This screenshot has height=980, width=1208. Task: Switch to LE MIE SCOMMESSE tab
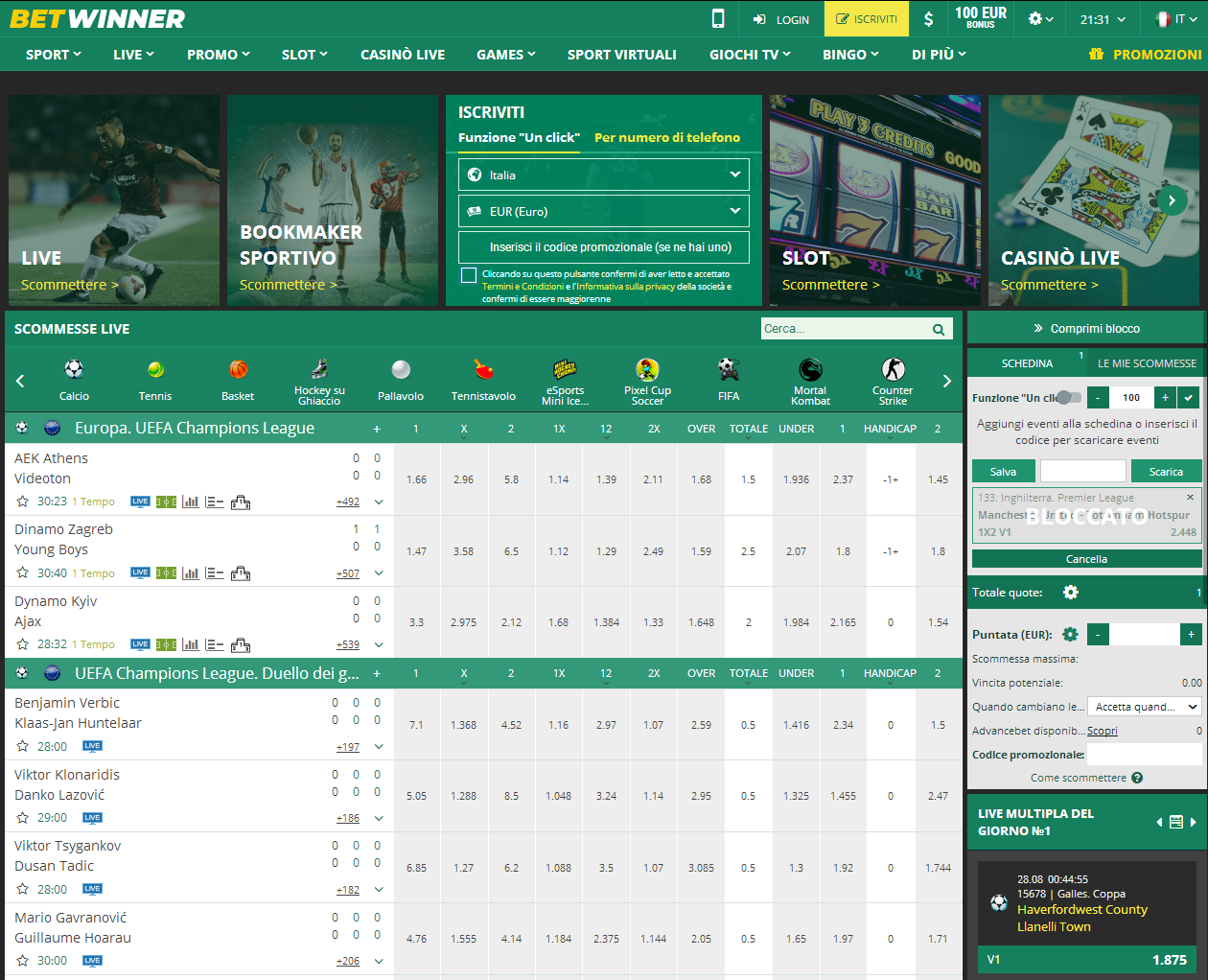pos(1147,363)
